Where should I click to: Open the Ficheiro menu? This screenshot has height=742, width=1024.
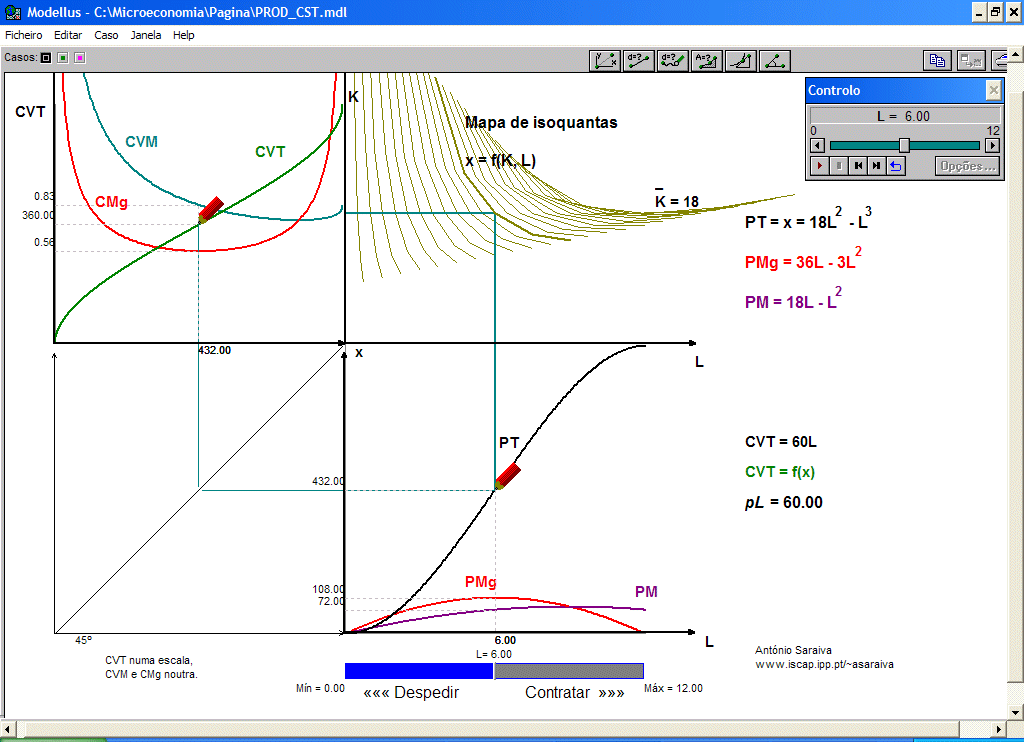tap(24, 35)
